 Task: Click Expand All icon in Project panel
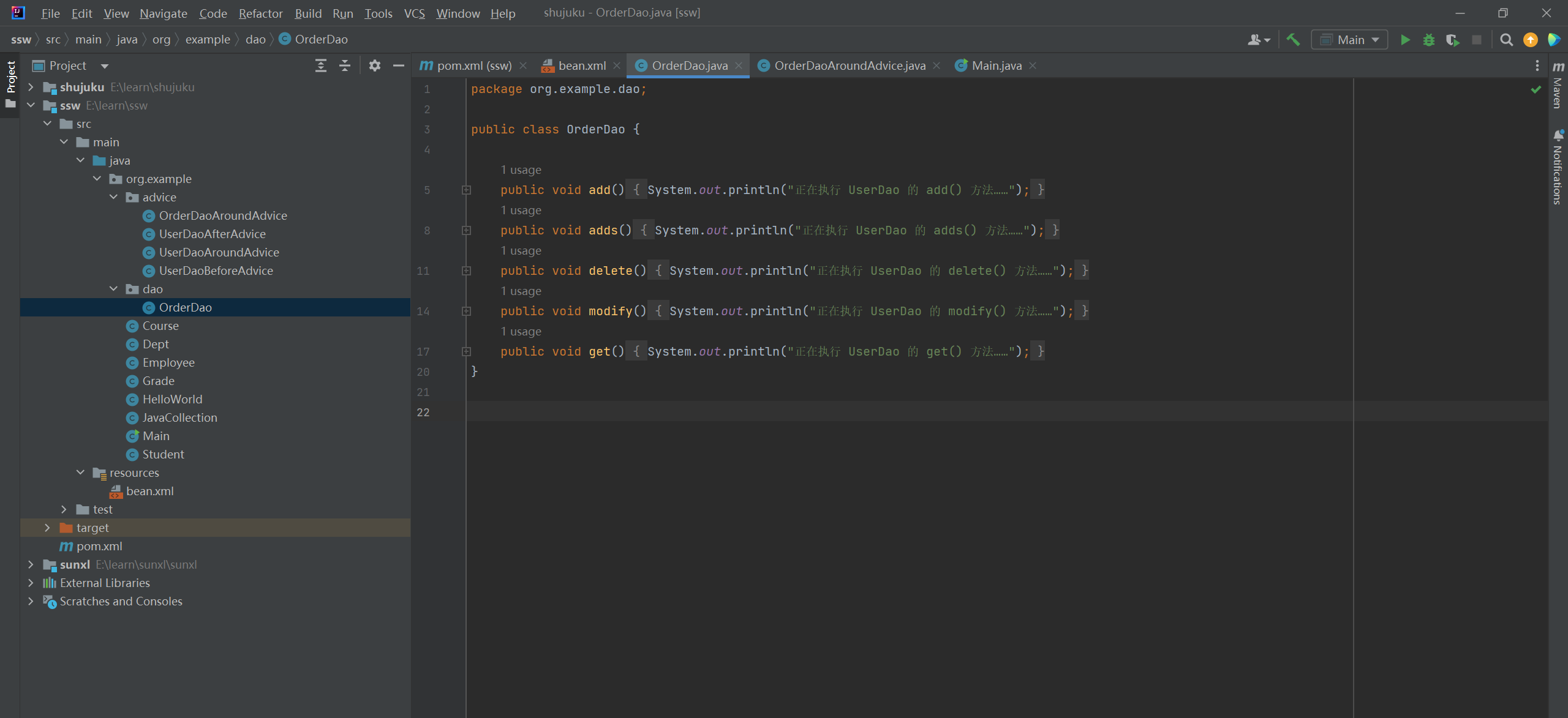click(320, 65)
